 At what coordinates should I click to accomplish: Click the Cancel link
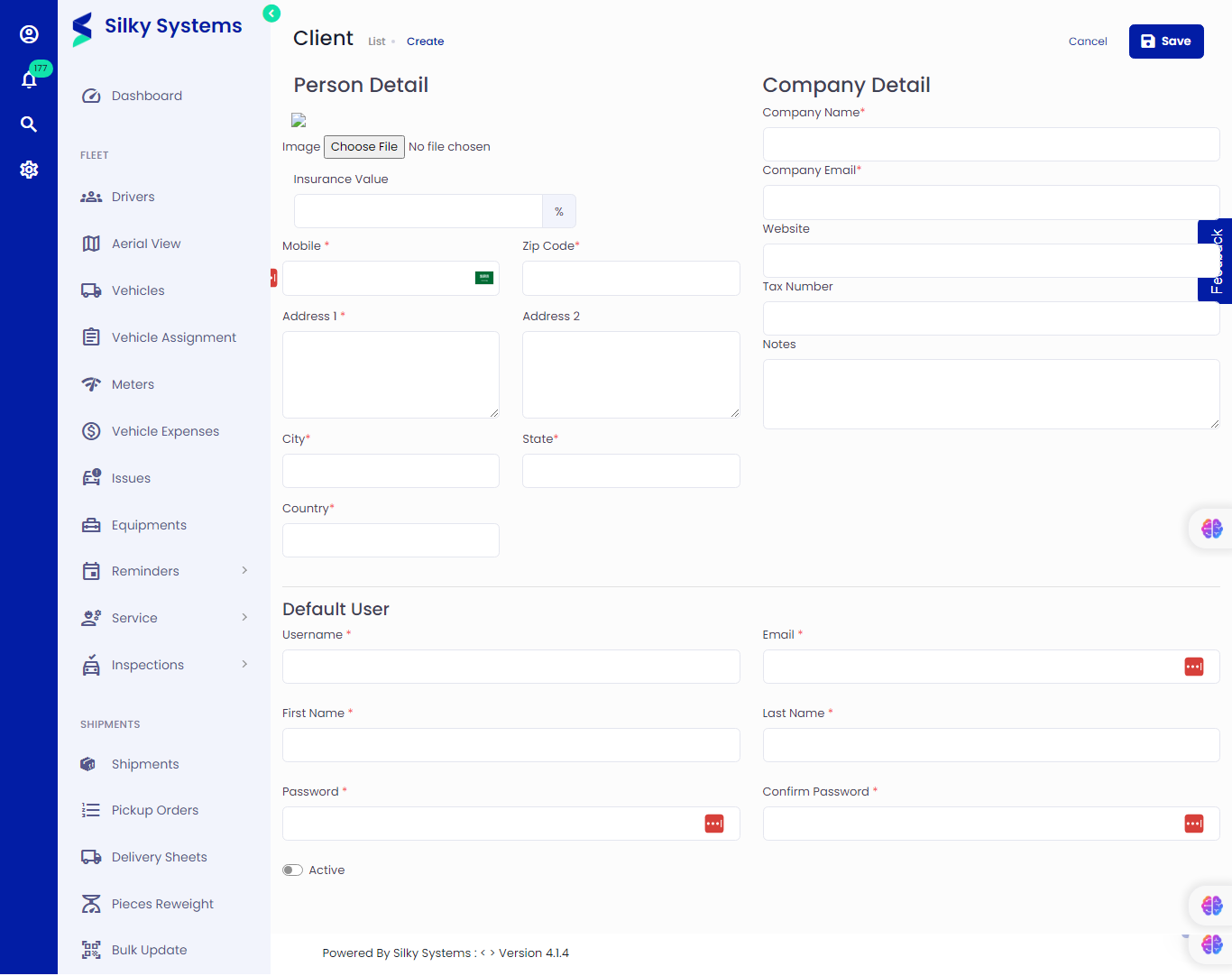(1088, 41)
